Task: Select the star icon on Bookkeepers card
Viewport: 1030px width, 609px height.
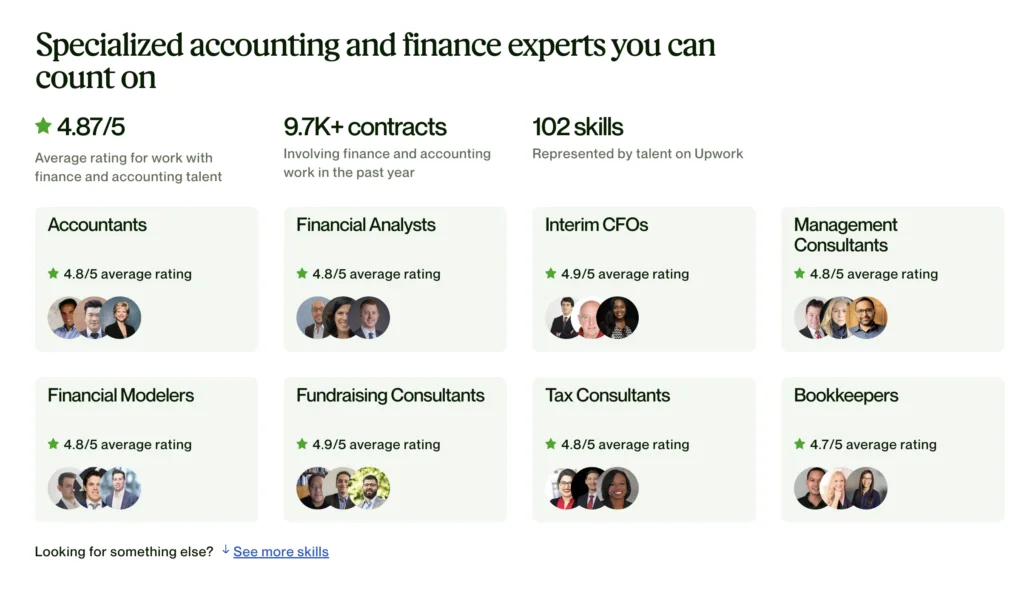Action: 799,444
